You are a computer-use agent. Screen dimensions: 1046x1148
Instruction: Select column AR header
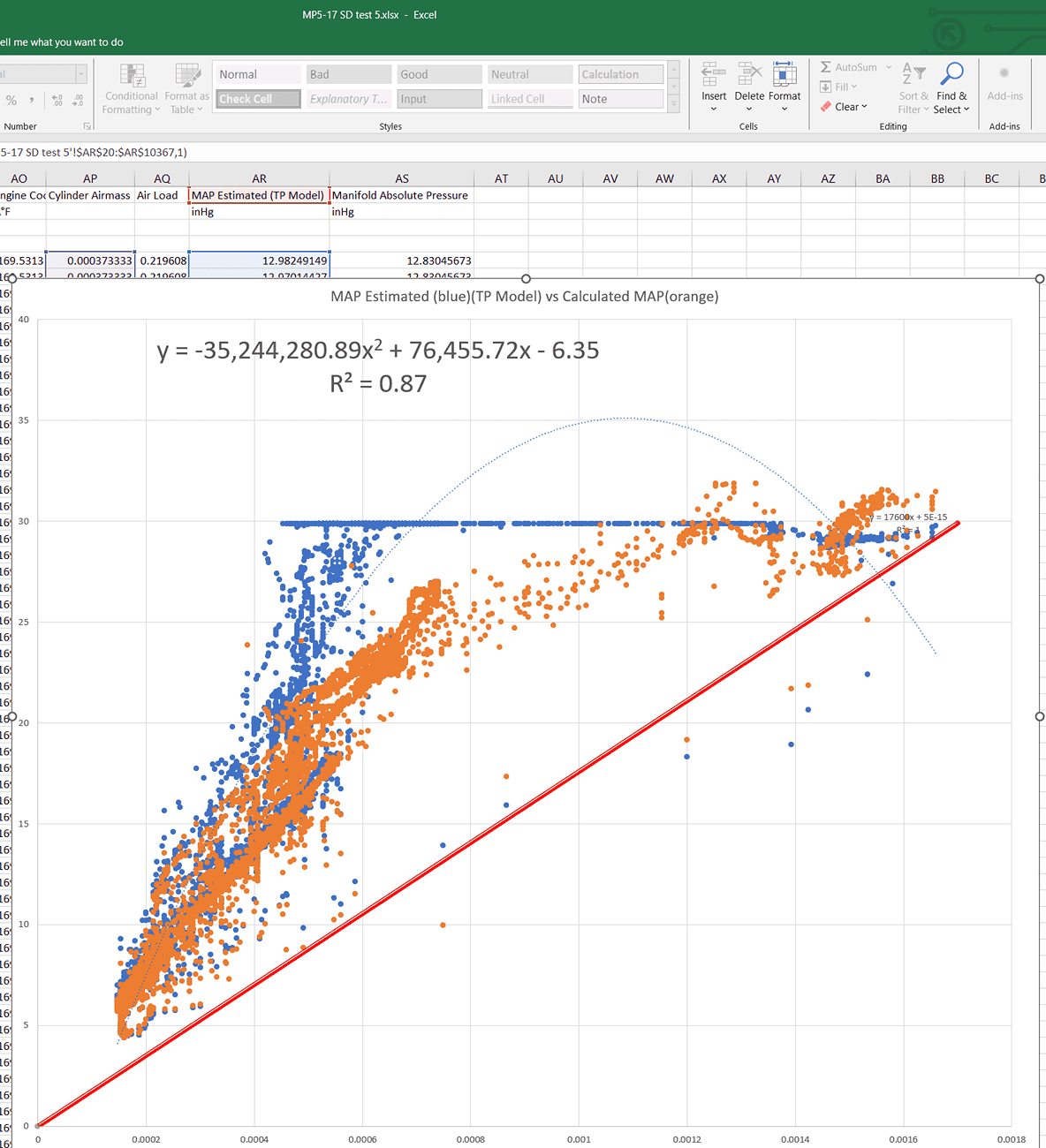point(259,178)
